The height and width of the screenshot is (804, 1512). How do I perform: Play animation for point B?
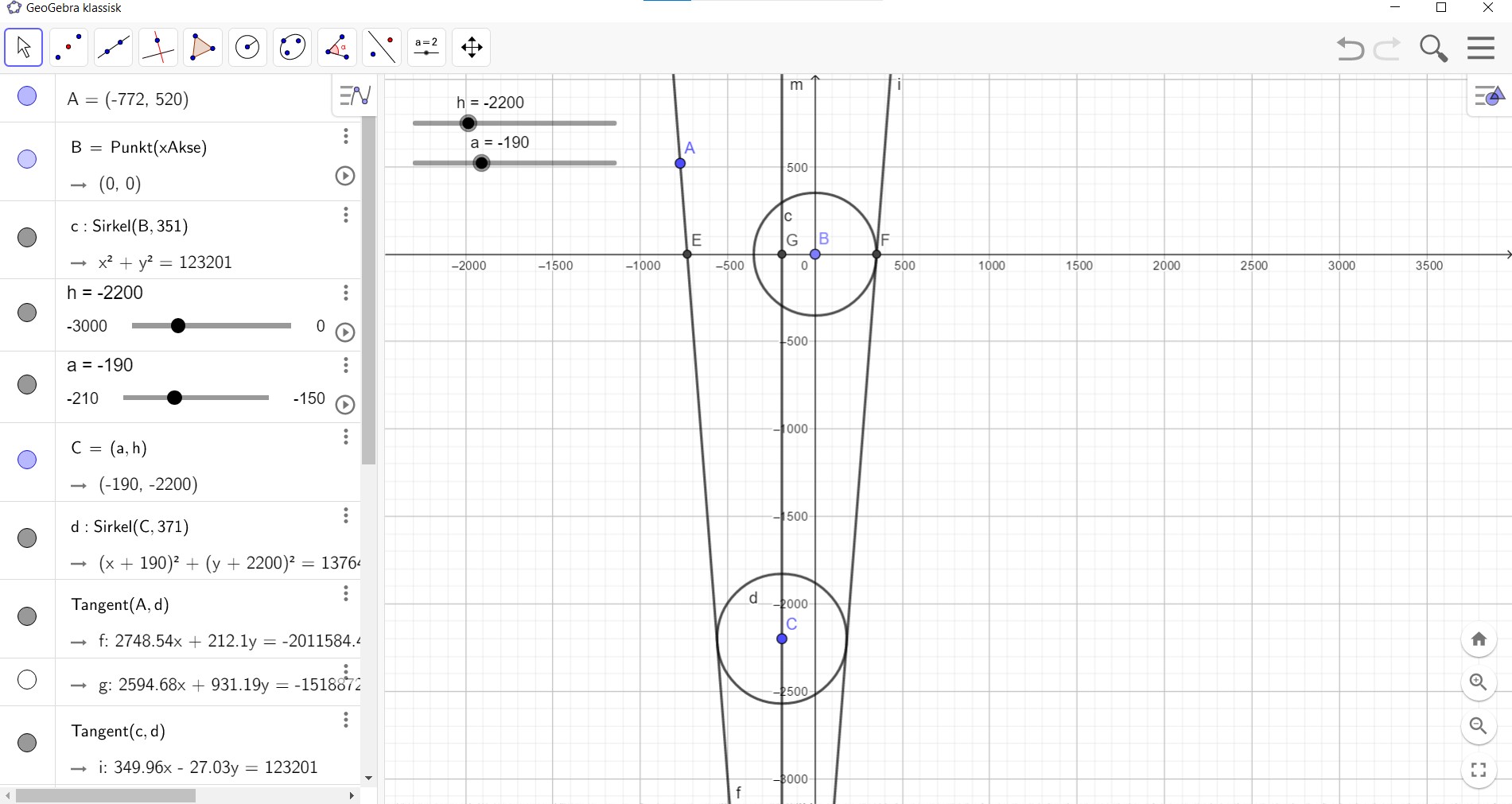(x=344, y=176)
